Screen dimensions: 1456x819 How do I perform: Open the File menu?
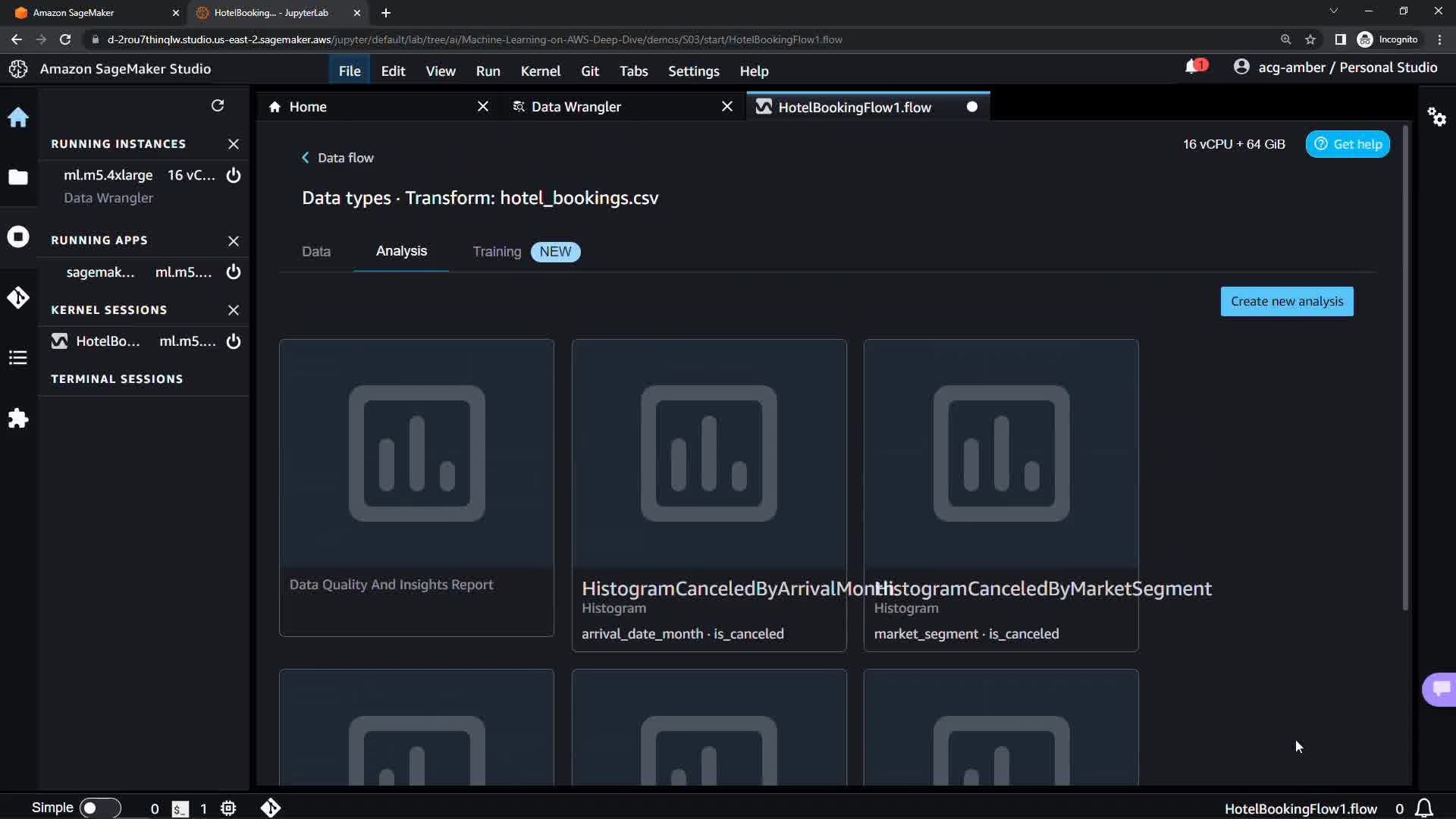pos(350,71)
